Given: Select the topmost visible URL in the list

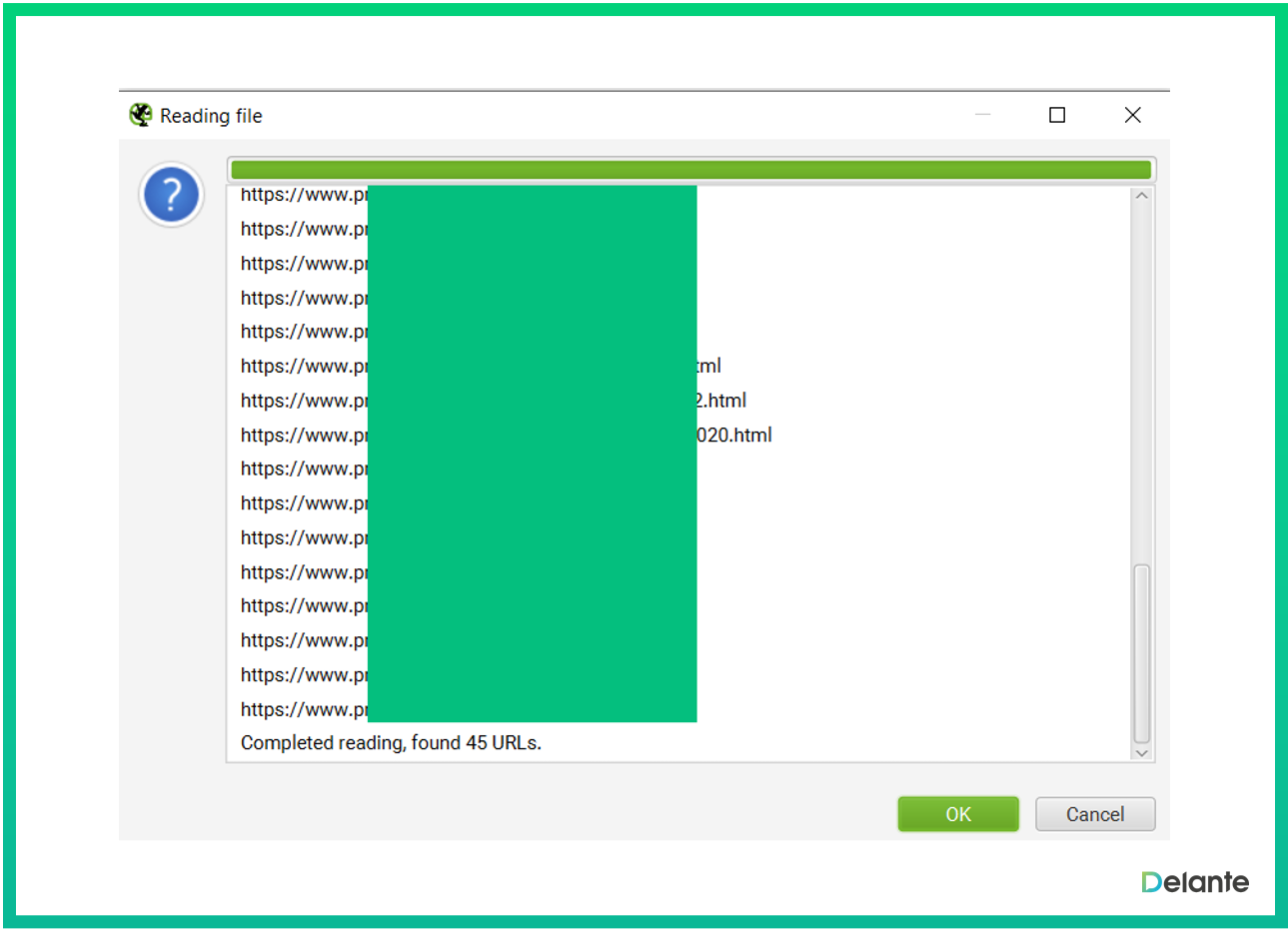Looking at the screenshot, I should point(304,196).
